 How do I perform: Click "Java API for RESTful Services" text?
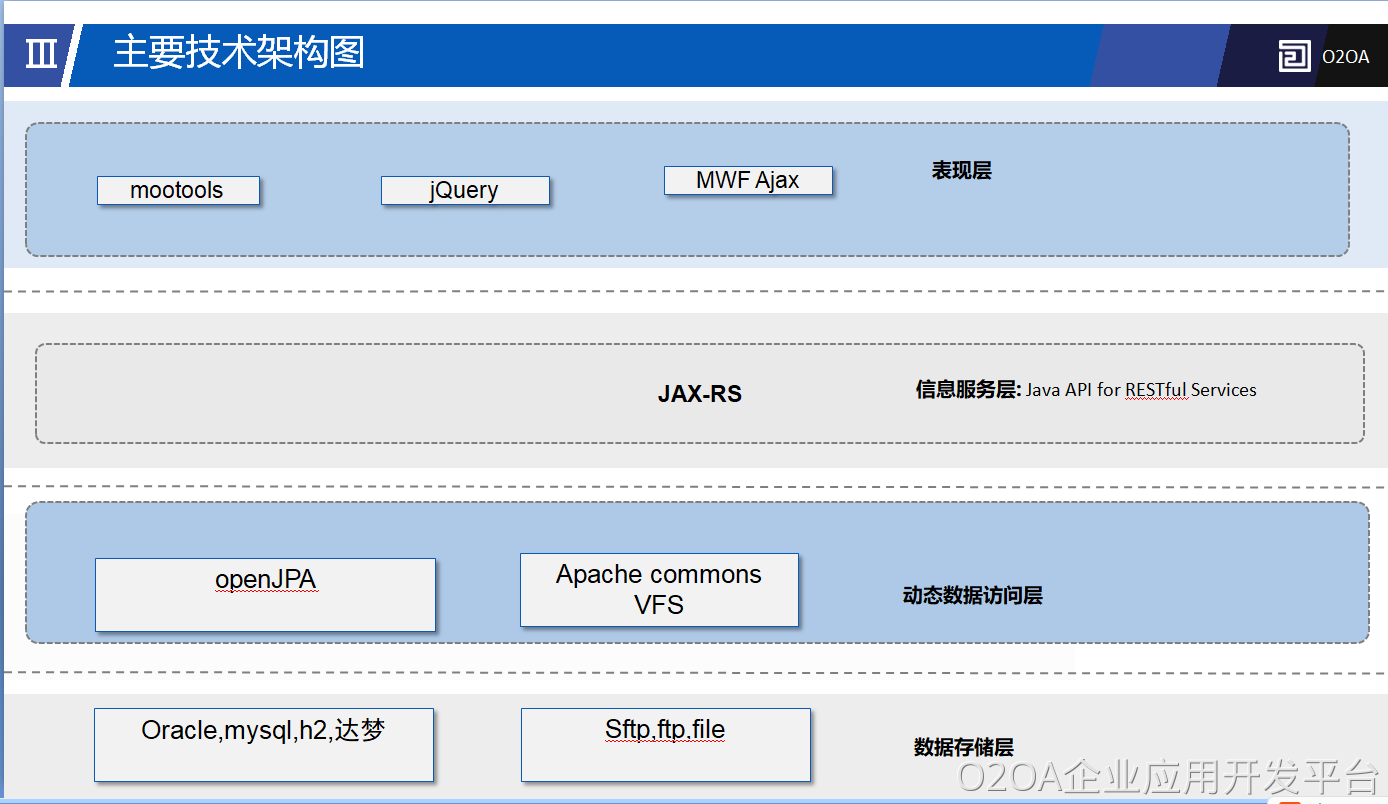click(1141, 390)
